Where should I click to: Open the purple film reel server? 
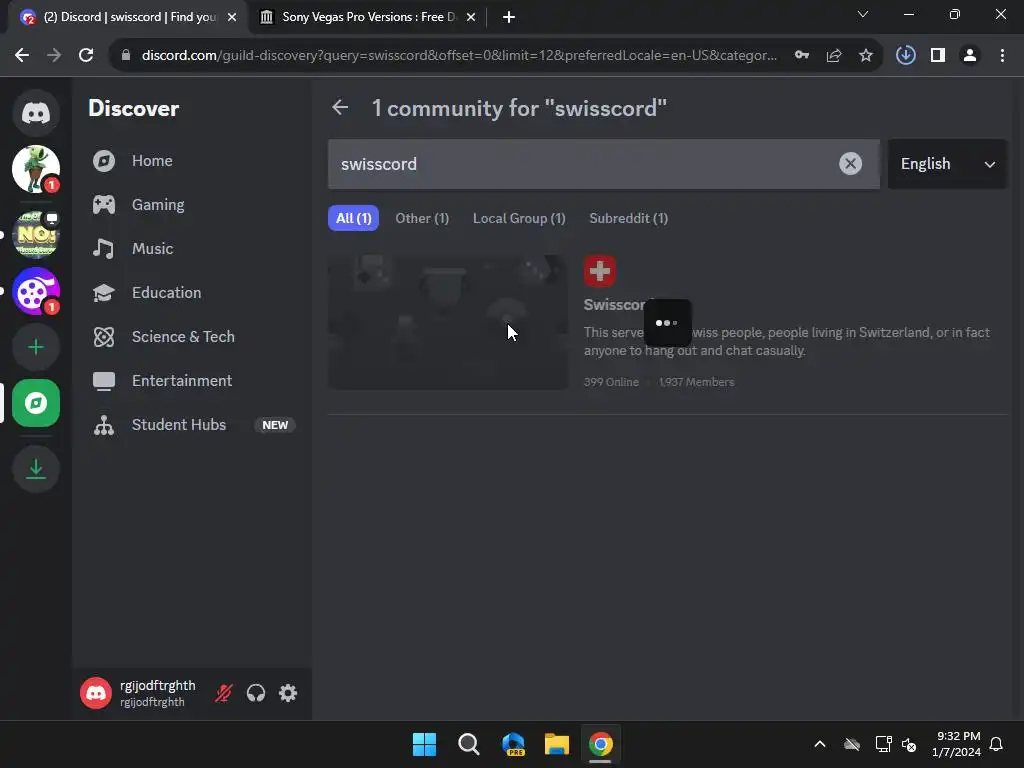(x=36, y=291)
